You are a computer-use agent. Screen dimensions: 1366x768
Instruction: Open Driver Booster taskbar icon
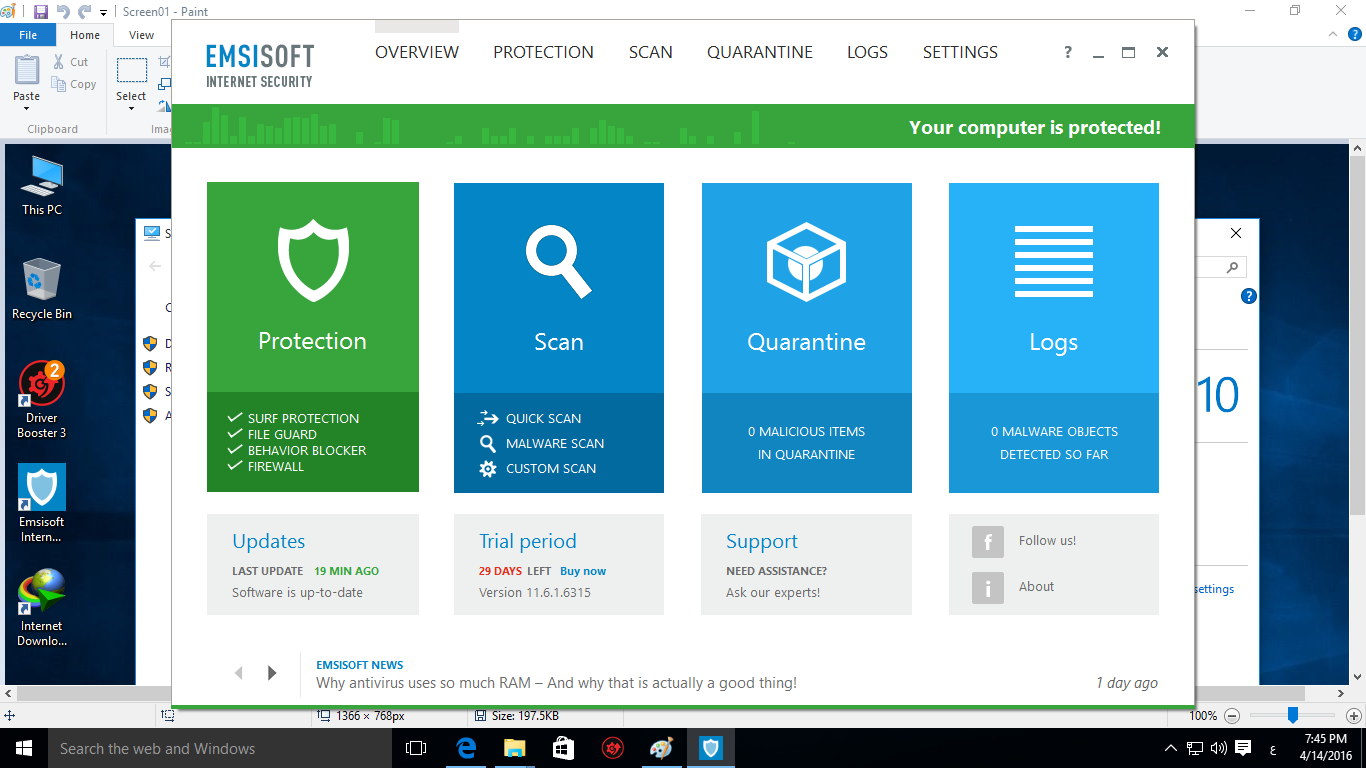(x=612, y=748)
